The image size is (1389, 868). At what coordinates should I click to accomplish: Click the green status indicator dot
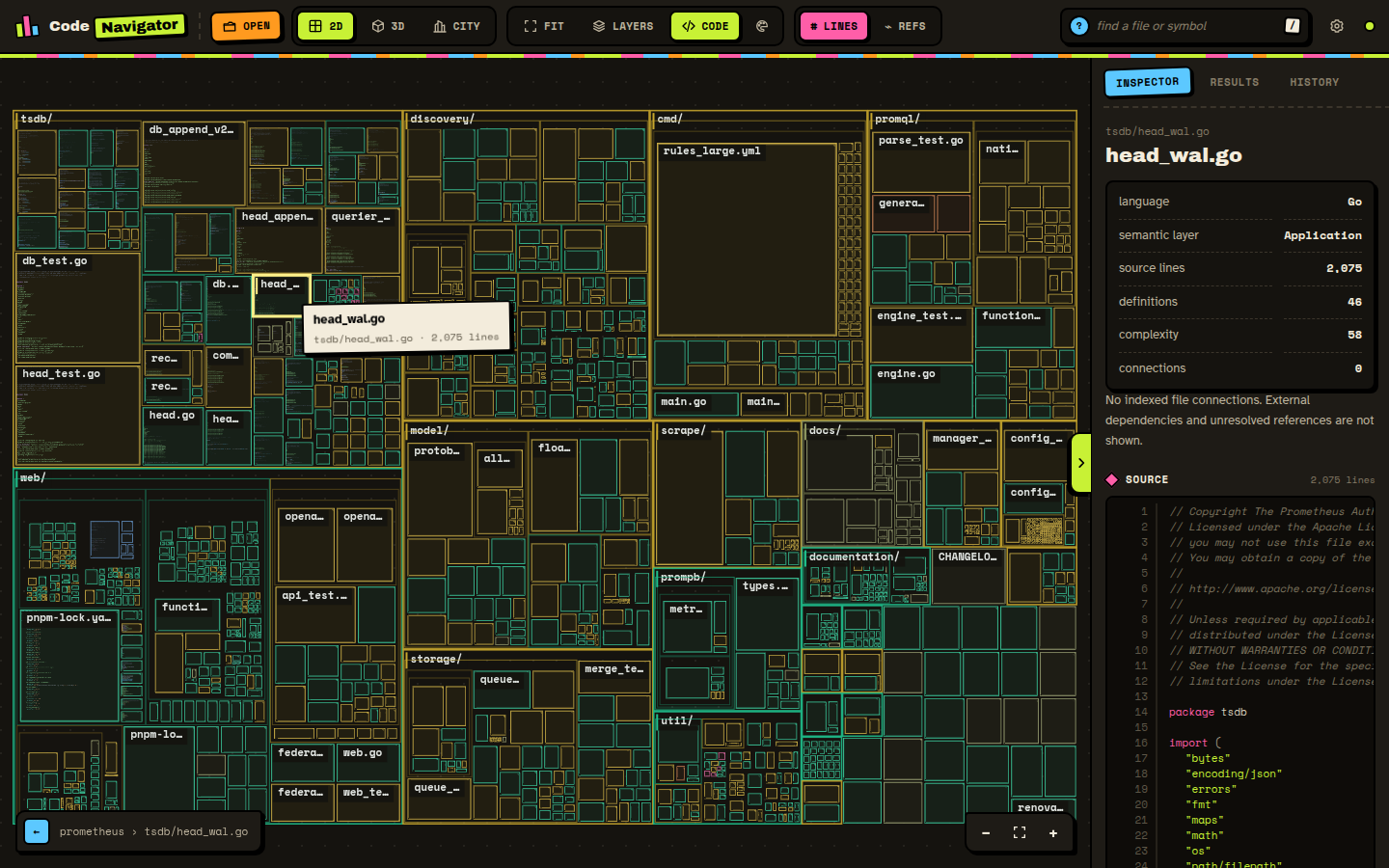click(x=1369, y=26)
